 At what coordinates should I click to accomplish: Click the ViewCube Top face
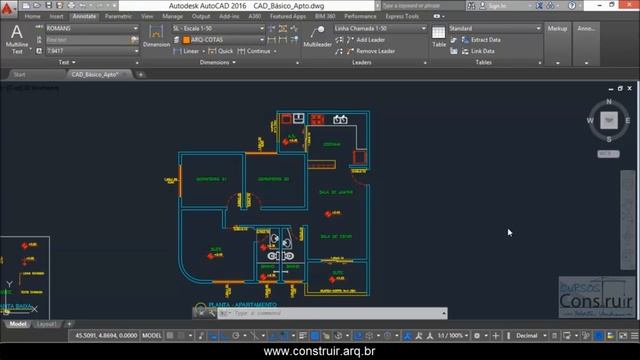coord(609,120)
